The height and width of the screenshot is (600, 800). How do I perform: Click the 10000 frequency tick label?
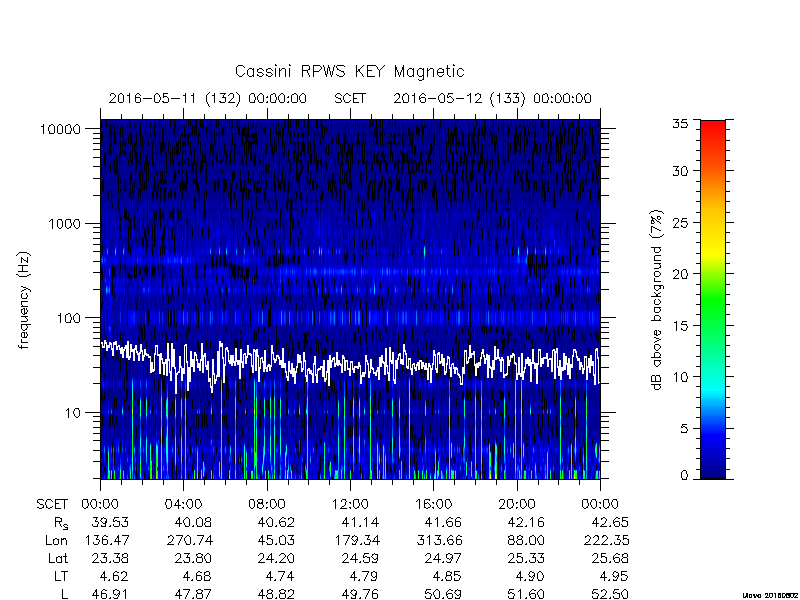click(60, 130)
